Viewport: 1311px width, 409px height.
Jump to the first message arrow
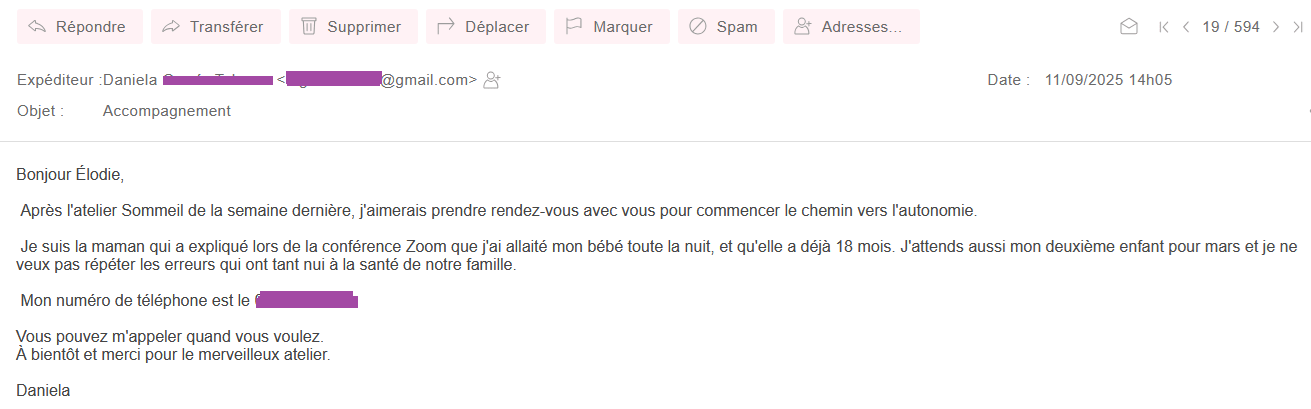(1164, 27)
